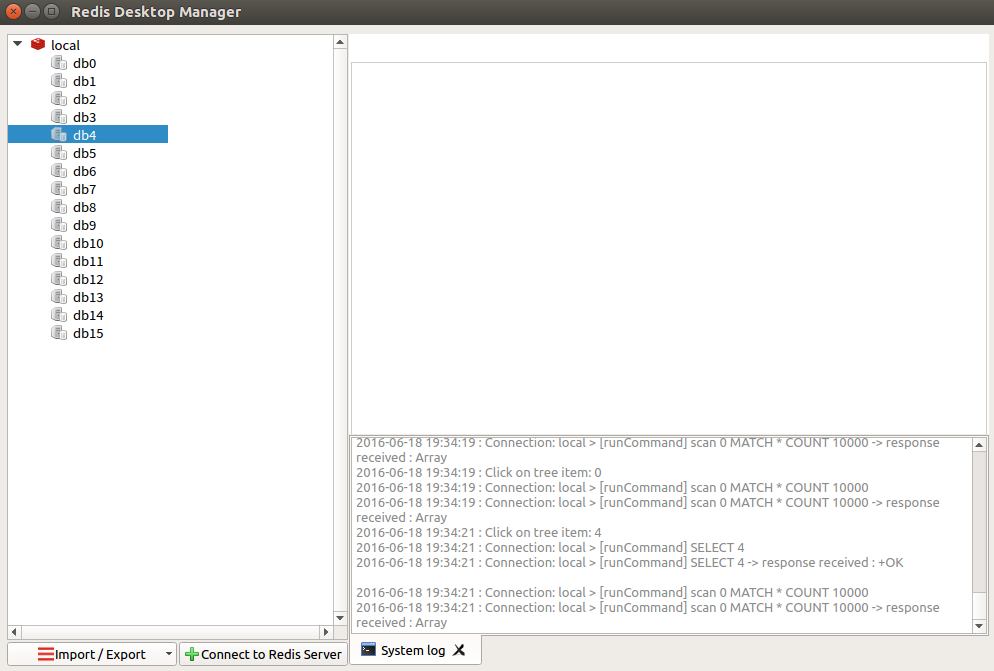Select the db0 tree item text
Viewport: 994px width, 671px height.
click(x=84, y=63)
